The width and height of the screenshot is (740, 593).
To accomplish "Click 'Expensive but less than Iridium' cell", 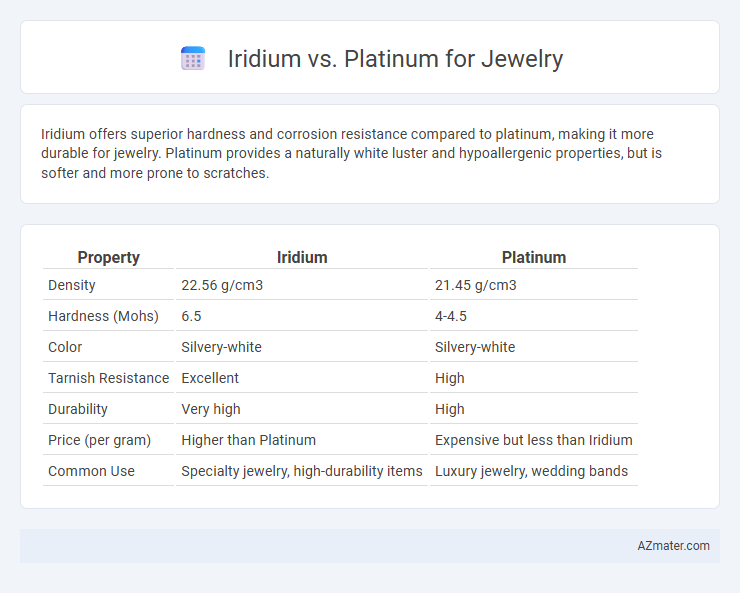I will tap(533, 440).
